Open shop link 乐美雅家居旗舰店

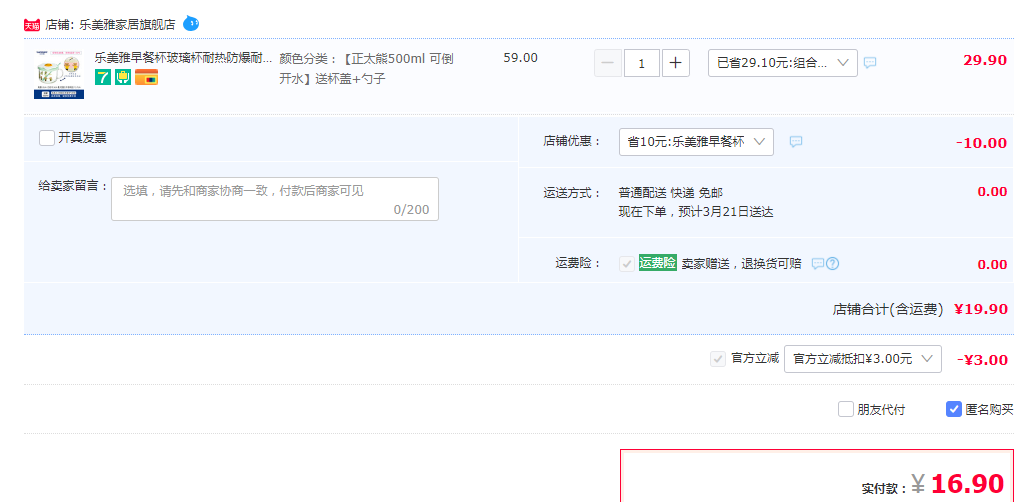click(128, 25)
